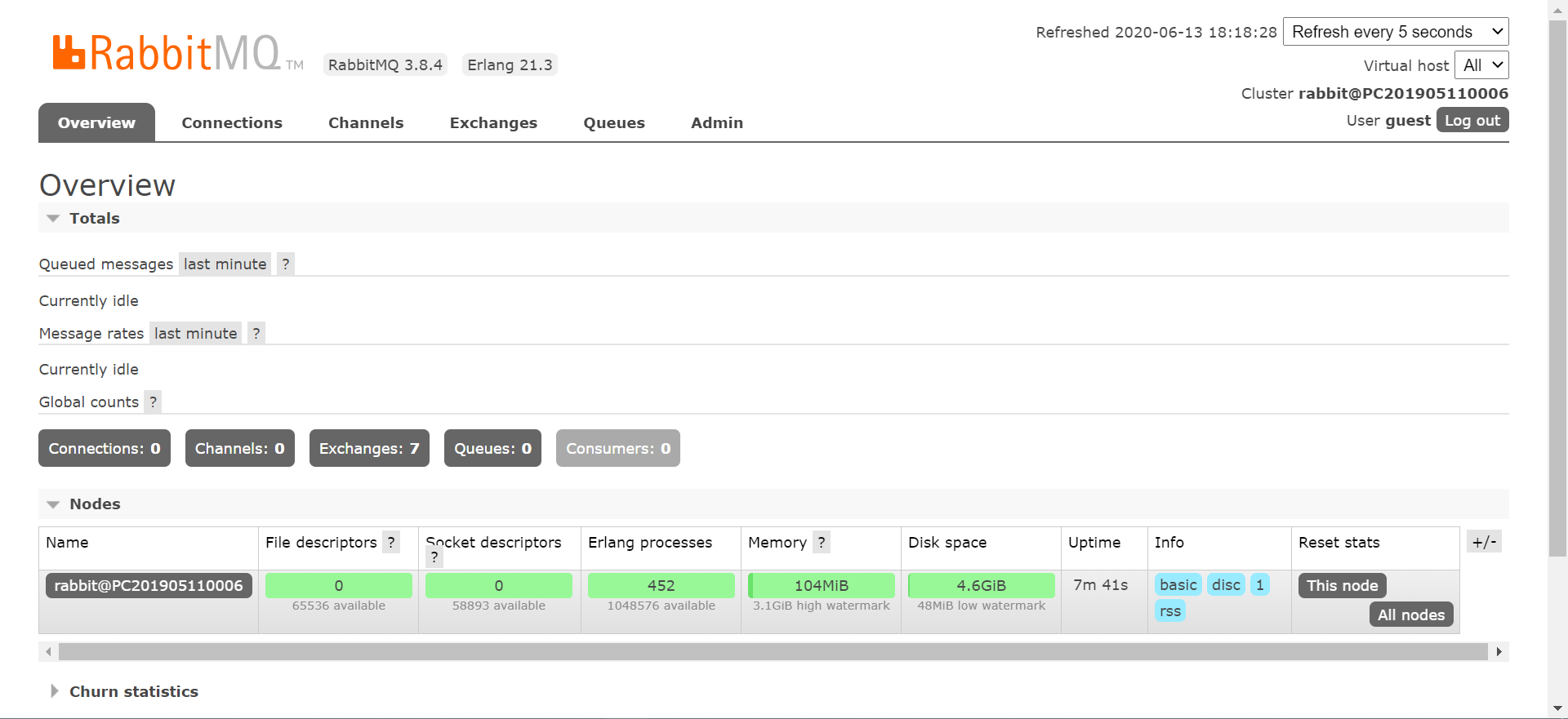Expand the Churn statistics section
1568x719 pixels.
point(124,691)
